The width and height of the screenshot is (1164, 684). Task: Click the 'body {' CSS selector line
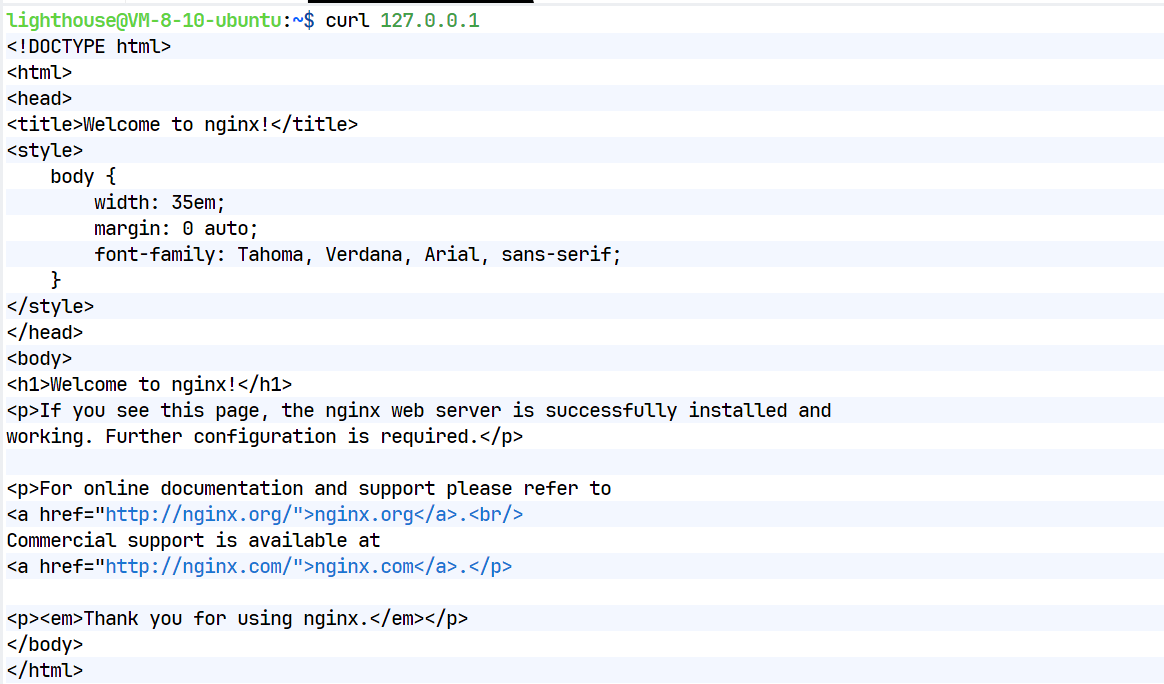(x=83, y=177)
